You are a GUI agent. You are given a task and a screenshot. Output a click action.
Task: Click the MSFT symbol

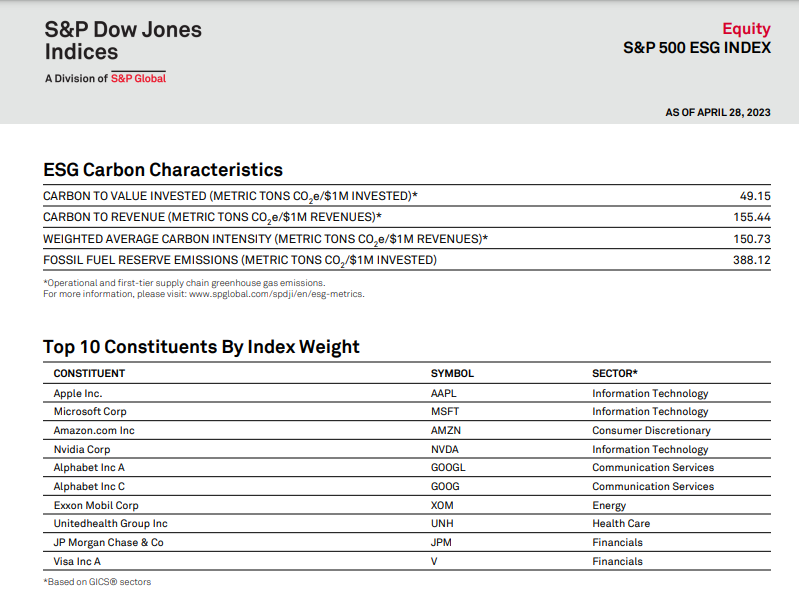coord(445,411)
